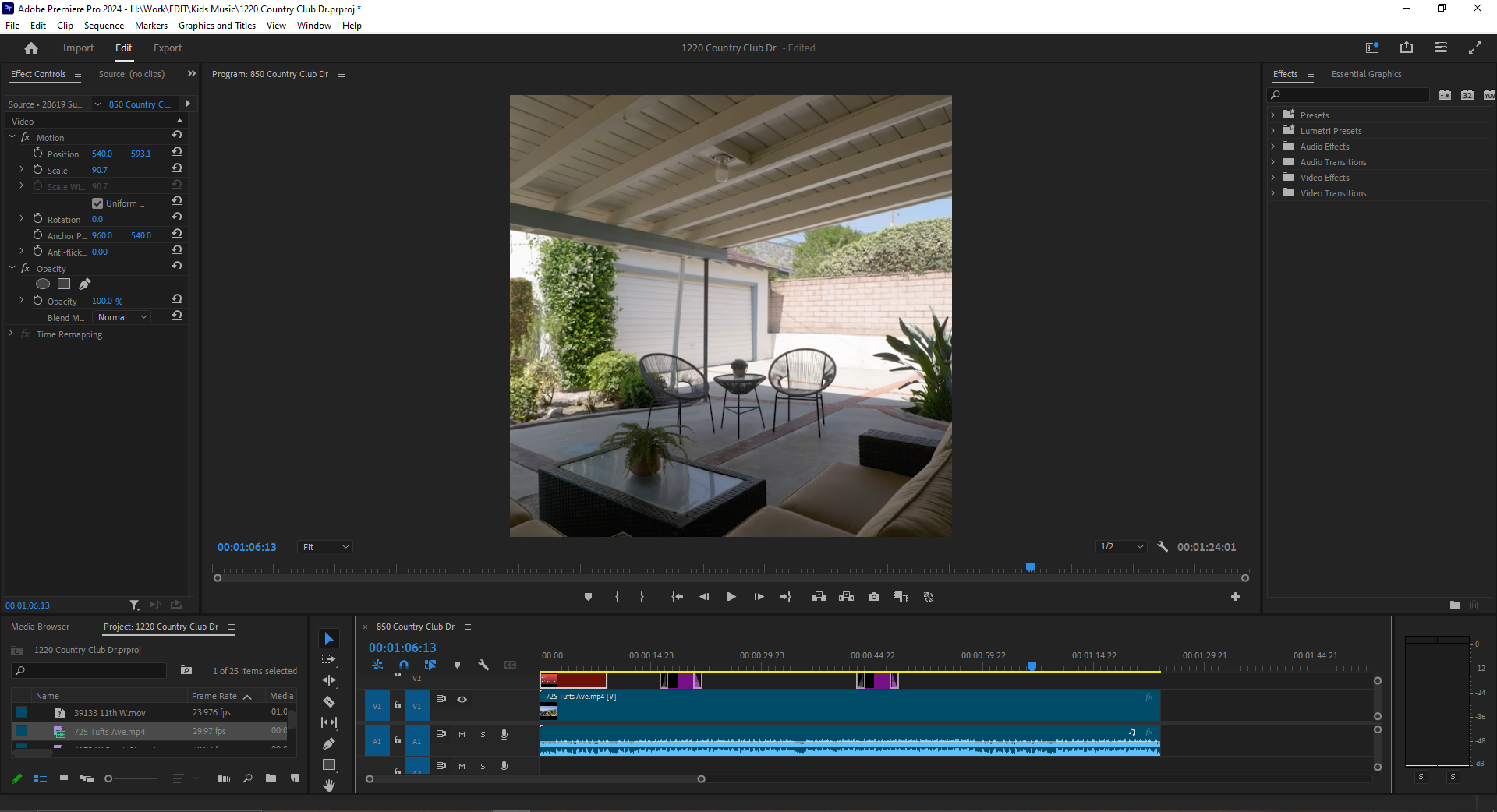Toggle V1 track lock
This screenshot has width=1497, height=812.
(x=398, y=705)
